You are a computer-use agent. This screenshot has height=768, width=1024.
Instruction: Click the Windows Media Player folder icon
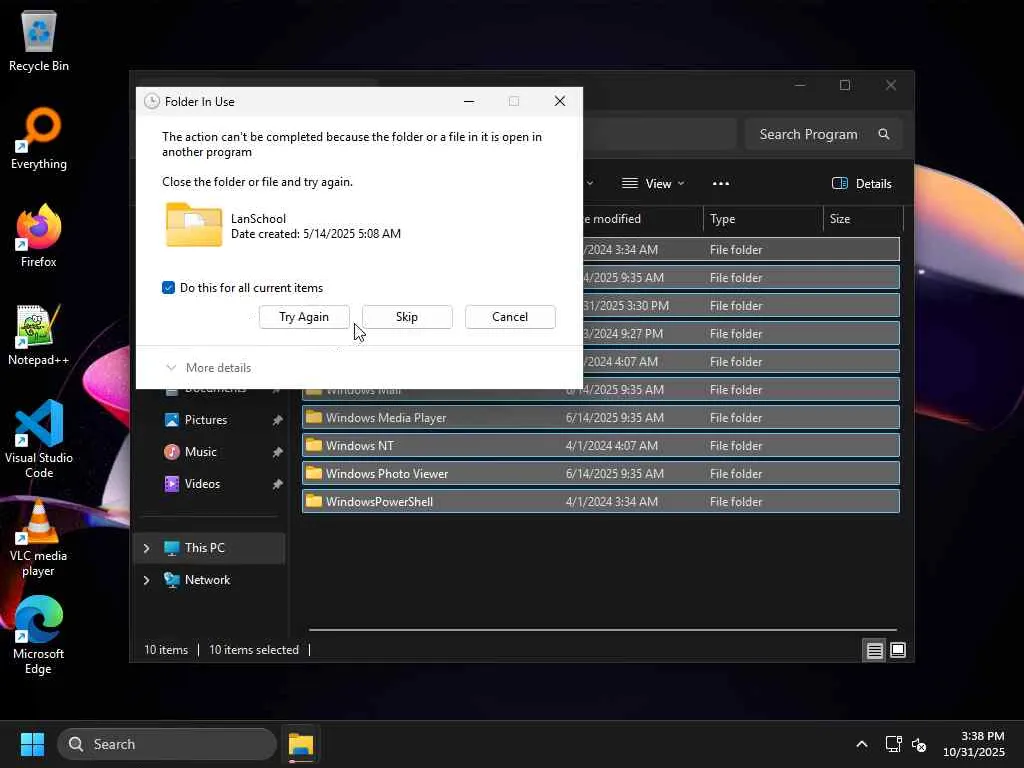pyautogui.click(x=314, y=417)
